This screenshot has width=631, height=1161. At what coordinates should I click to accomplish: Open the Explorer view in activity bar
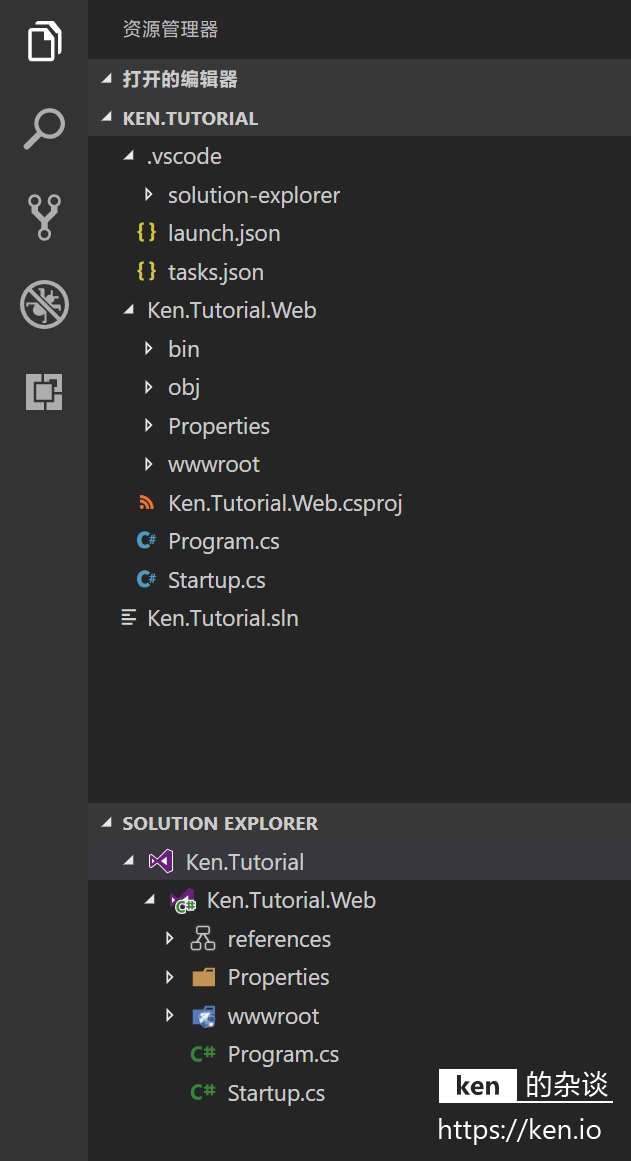(44, 41)
